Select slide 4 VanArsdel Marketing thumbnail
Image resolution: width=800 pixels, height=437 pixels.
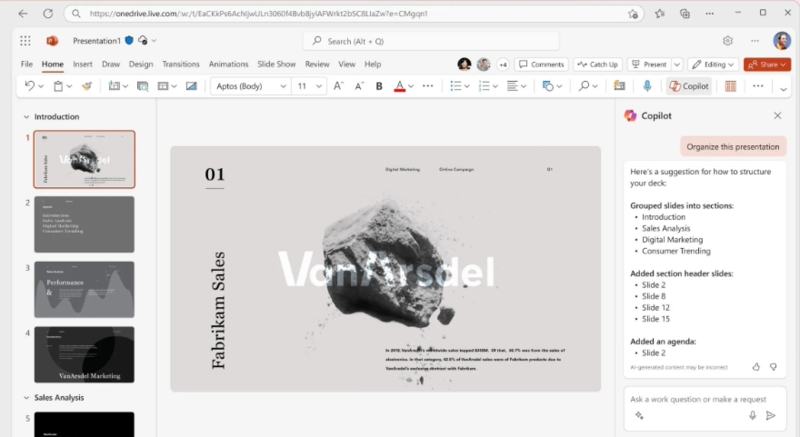coord(84,354)
